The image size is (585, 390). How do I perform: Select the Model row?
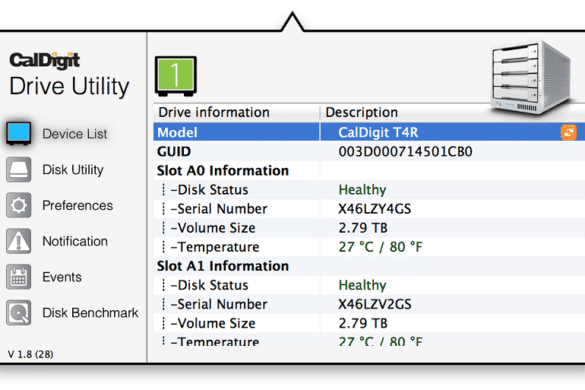tap(369, 132)
